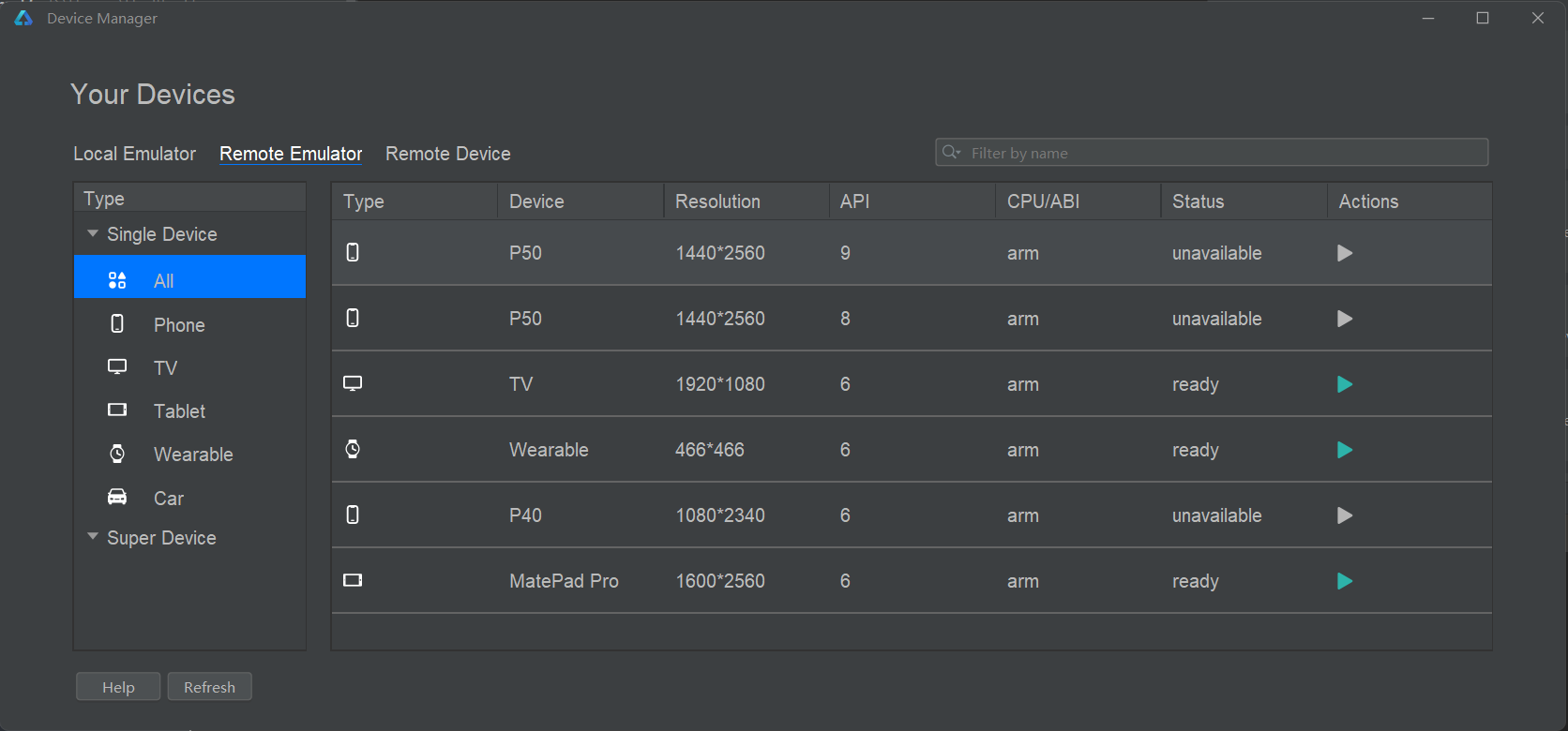Launch the P50 API 8 emulator play icon
Image resolution: width=1568 pixels, height=731 pixels.
[x=1345, y=319]
